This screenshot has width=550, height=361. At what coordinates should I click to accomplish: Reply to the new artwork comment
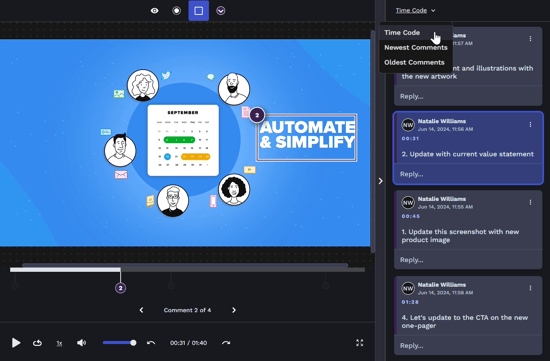pos(468,96)
